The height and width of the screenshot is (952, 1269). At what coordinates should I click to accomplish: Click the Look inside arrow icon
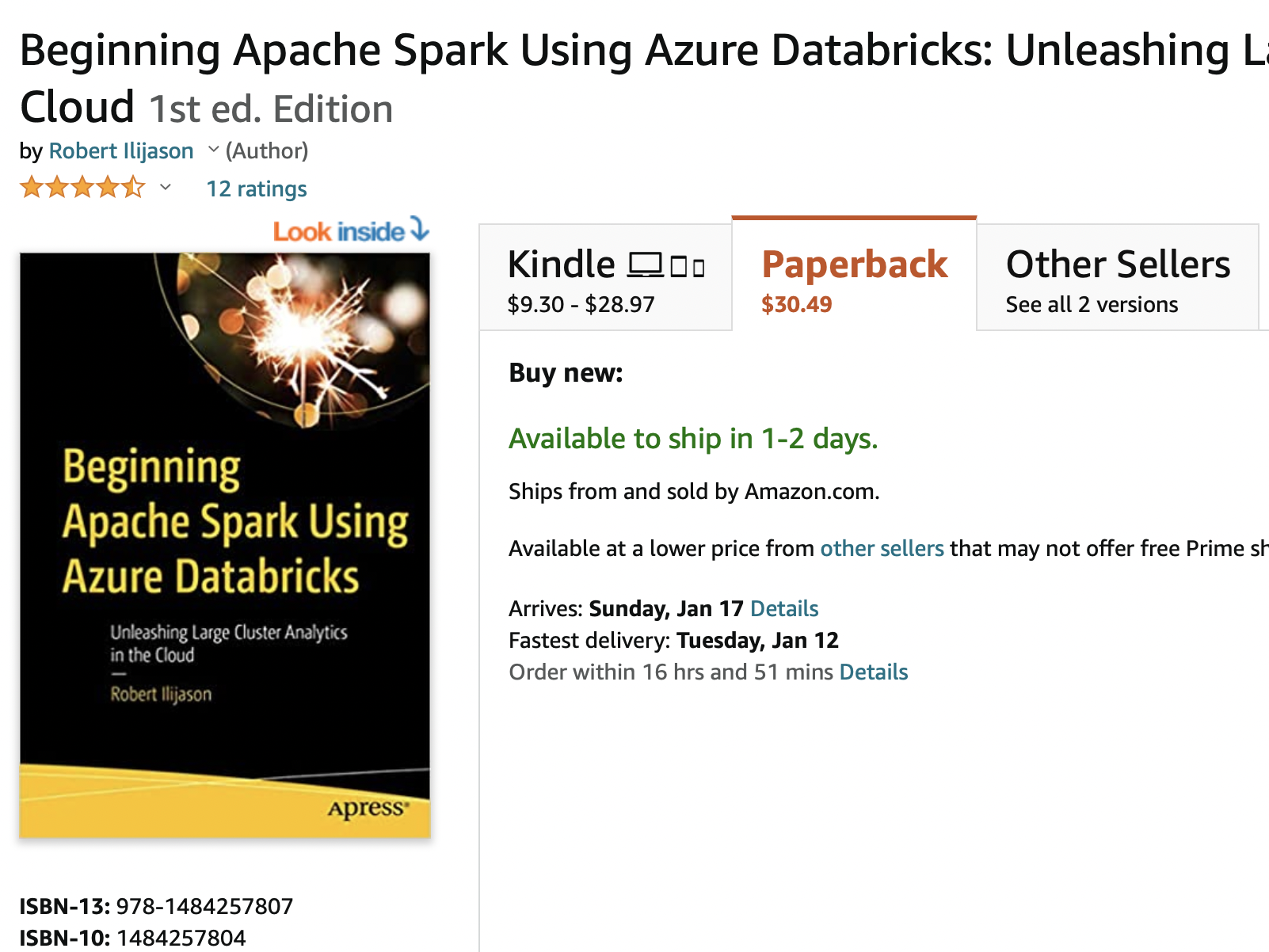[x=420, y=229]
